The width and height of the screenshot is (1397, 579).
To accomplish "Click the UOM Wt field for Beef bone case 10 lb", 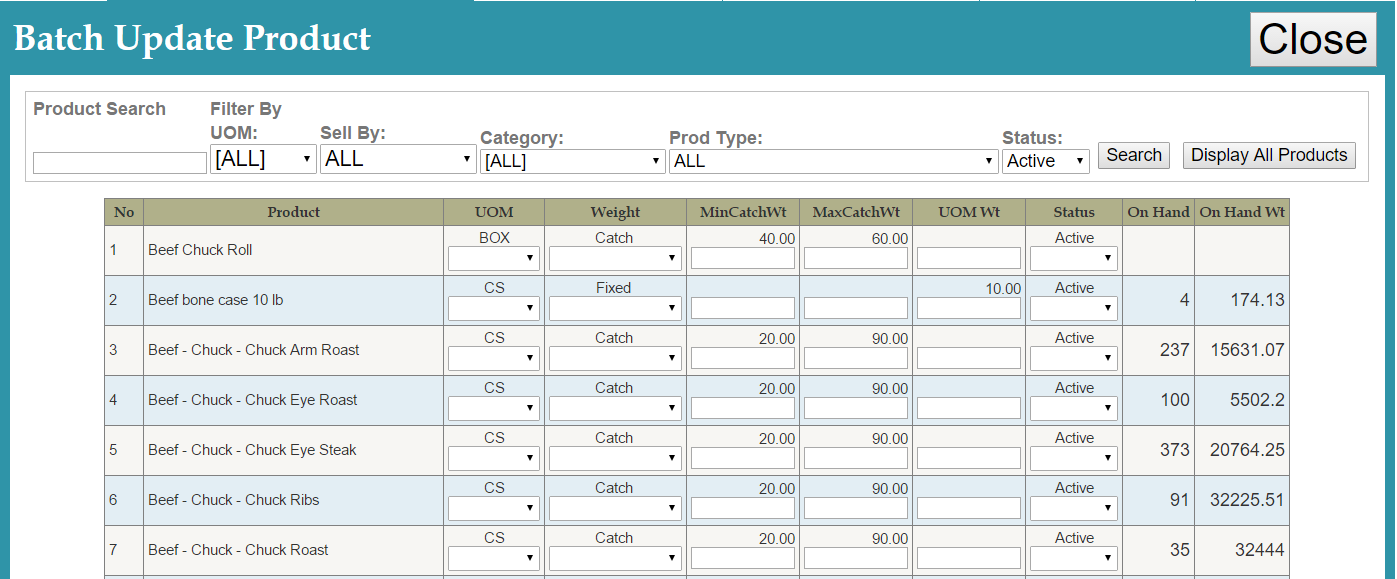I will [x=969, y=308].
